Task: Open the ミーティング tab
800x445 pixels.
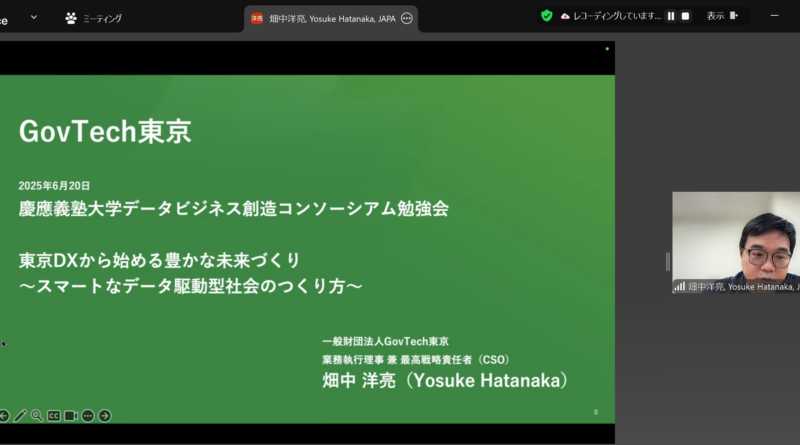Action: coord(93,18)
